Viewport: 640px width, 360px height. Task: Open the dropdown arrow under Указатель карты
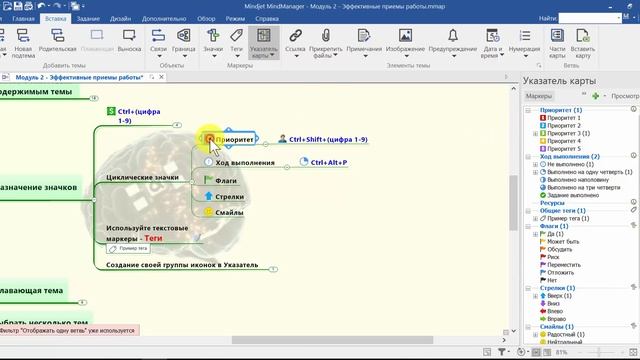click(272, 56)
